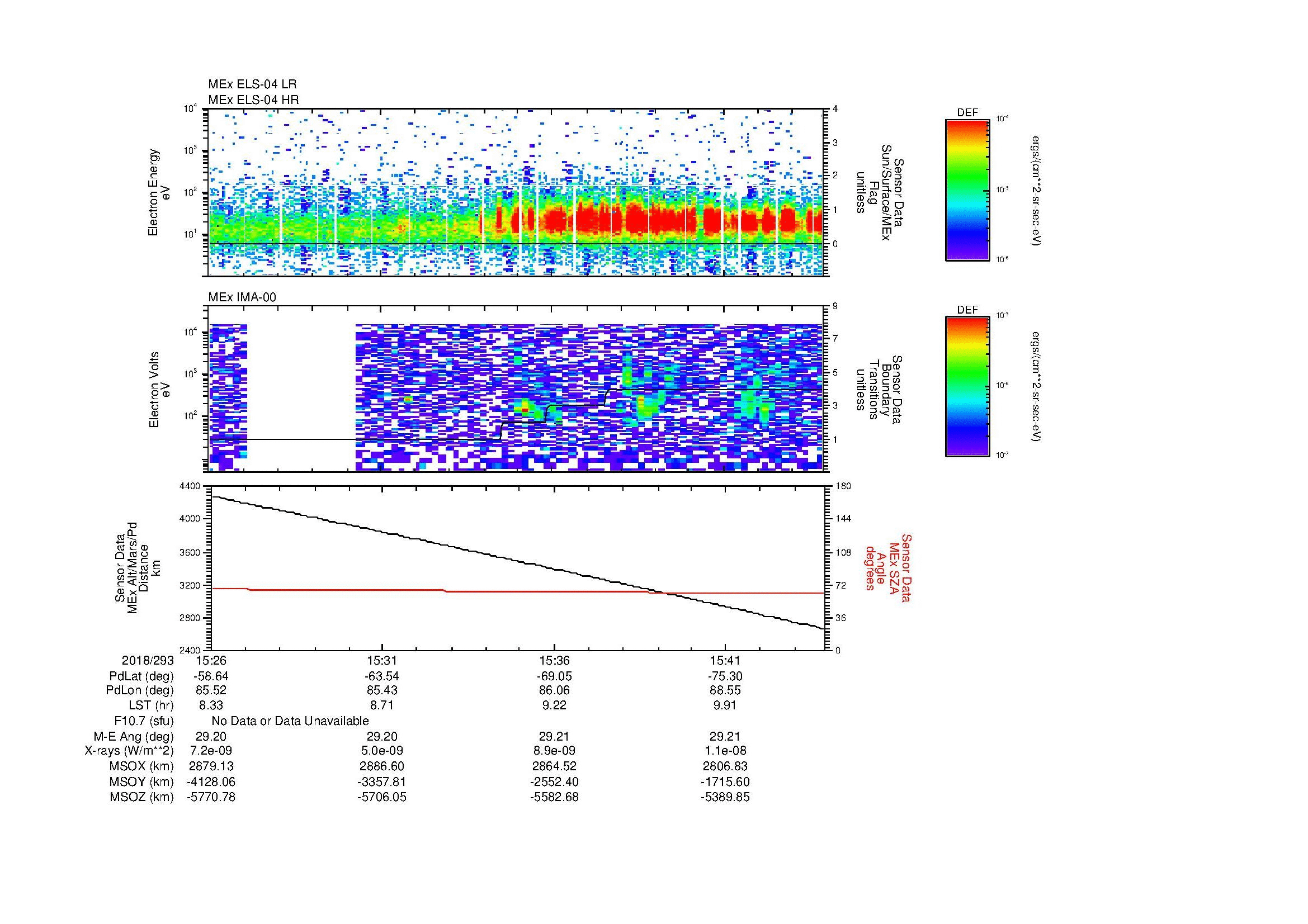Select the F10.7 (sfu) row label
Viewport: 1308px width, 924px height.
click(144, 721)
